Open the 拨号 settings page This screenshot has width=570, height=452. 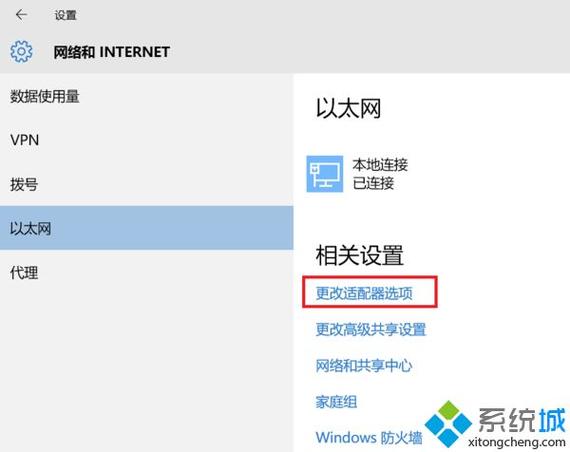146,184
